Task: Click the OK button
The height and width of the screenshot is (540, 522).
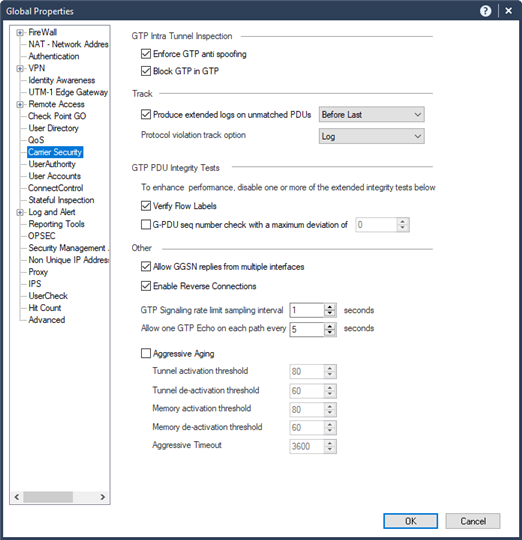Action: [x=410, y=521]
